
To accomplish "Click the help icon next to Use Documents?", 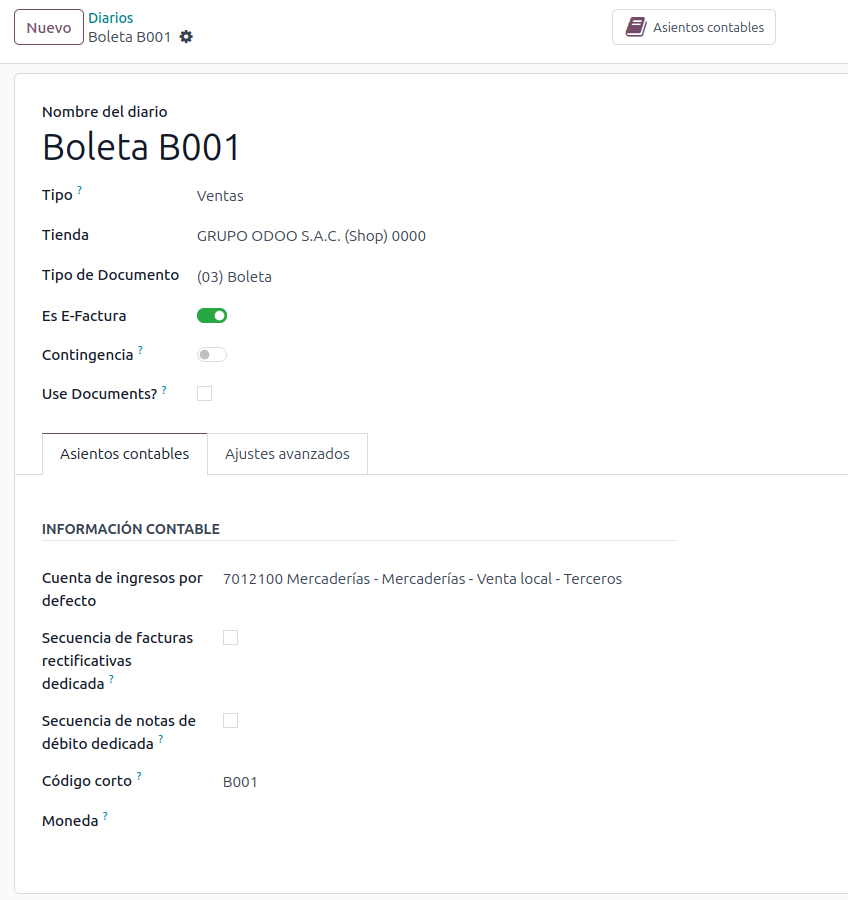I will click(x=164, y=389).
